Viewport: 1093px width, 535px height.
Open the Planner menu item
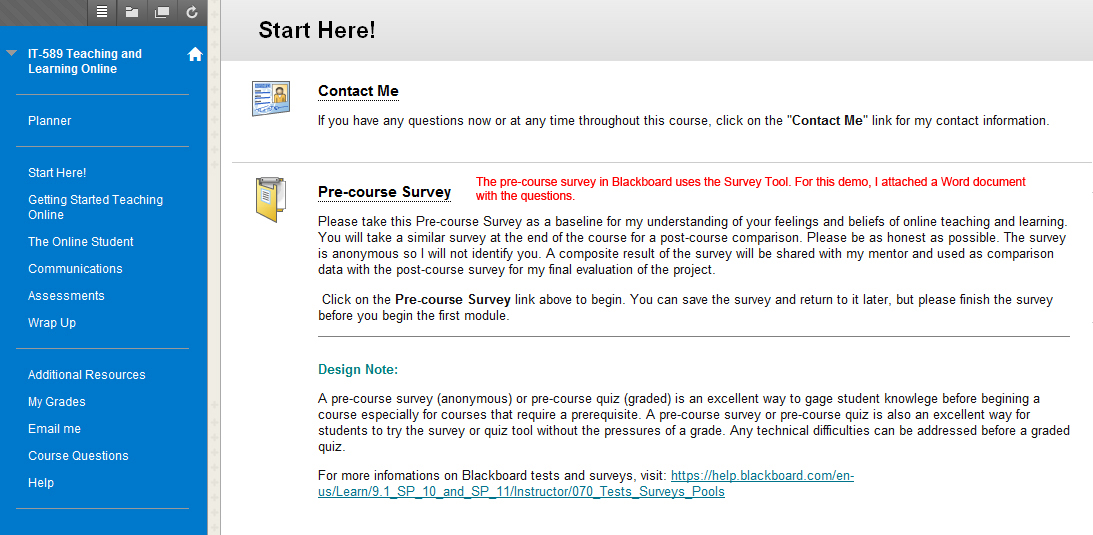(x=50, y=121)
